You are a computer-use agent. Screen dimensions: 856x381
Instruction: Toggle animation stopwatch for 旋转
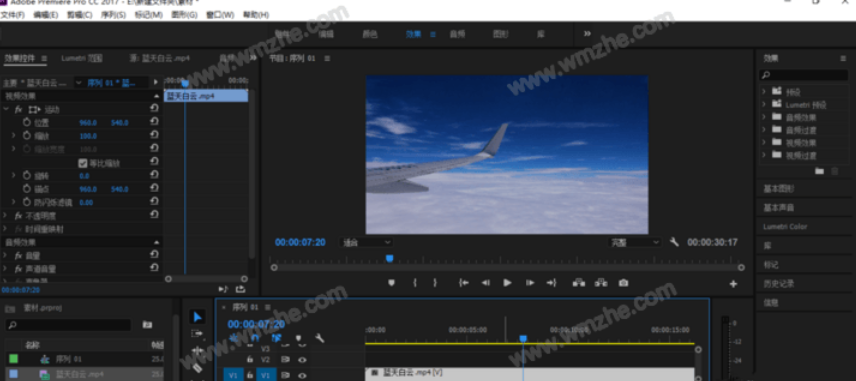coord(27,176)
